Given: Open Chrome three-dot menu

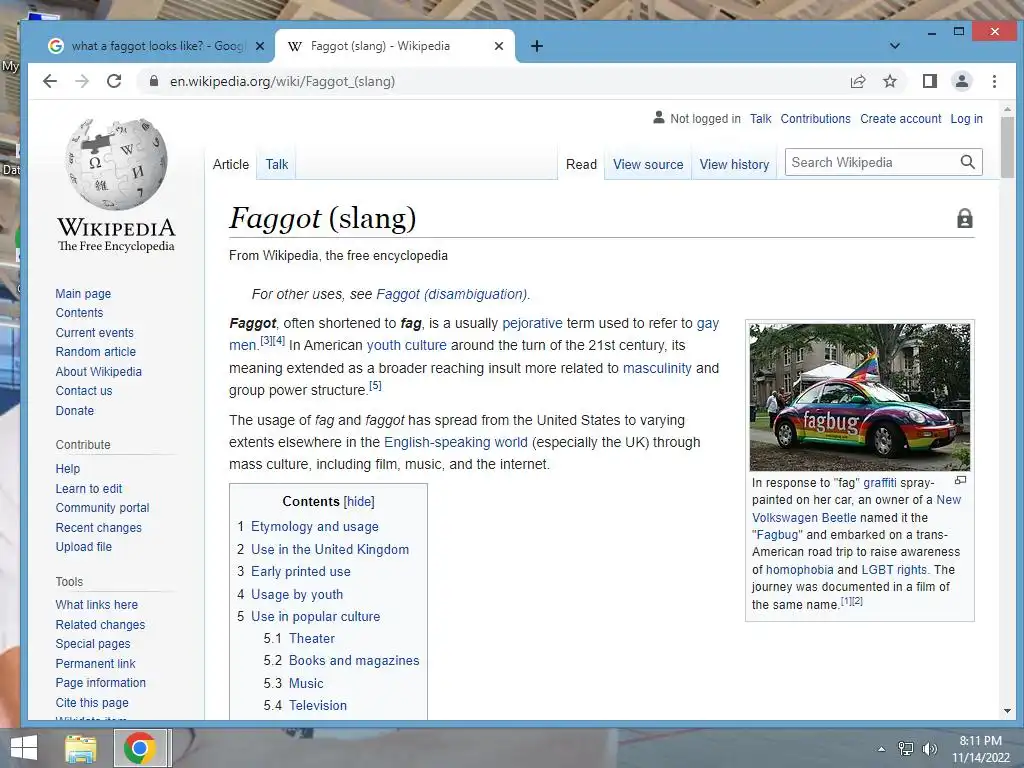Looking at the screenshot, I should click(x=994, y=81).
